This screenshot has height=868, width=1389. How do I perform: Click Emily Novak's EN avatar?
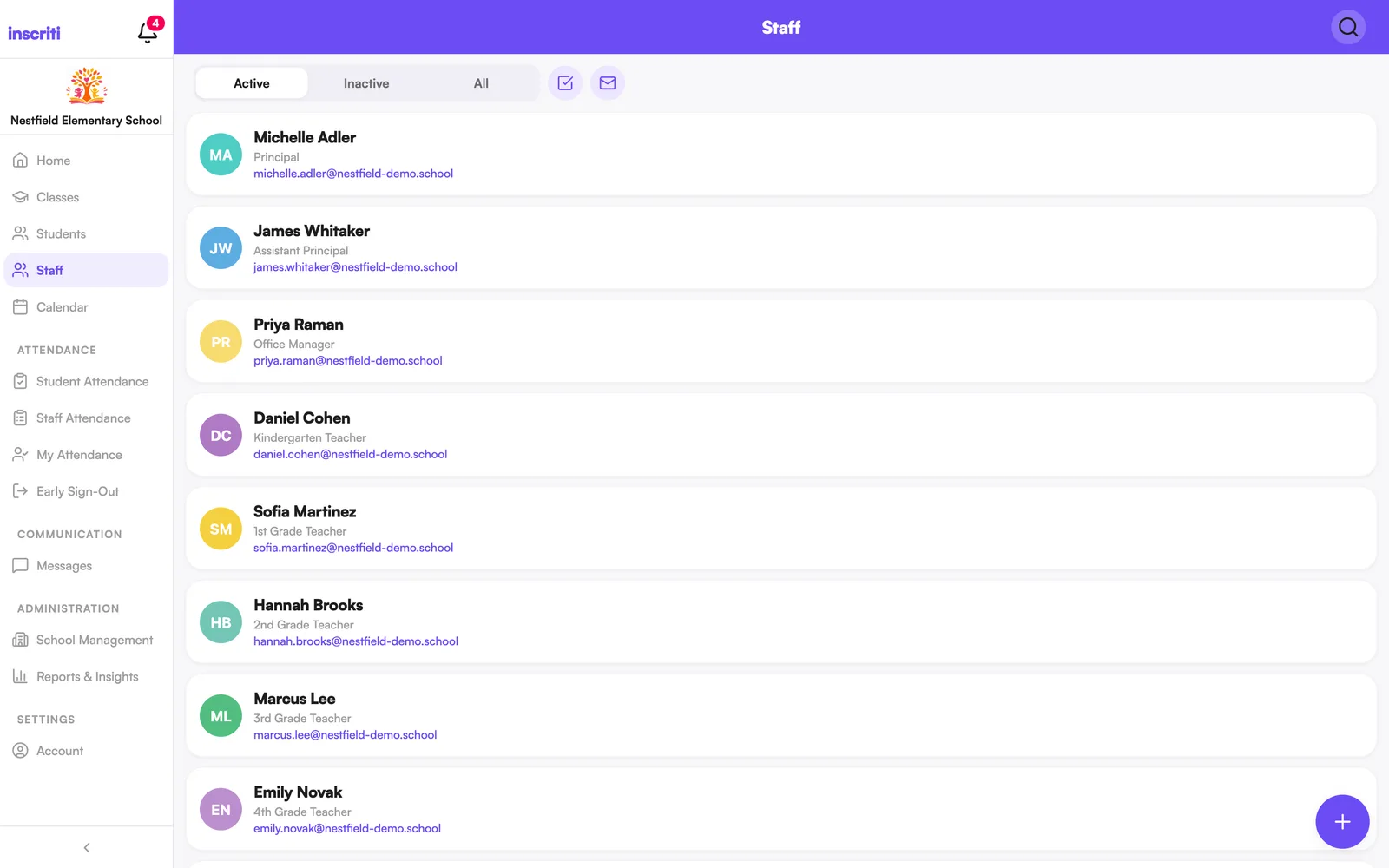[x=221, y=810]
